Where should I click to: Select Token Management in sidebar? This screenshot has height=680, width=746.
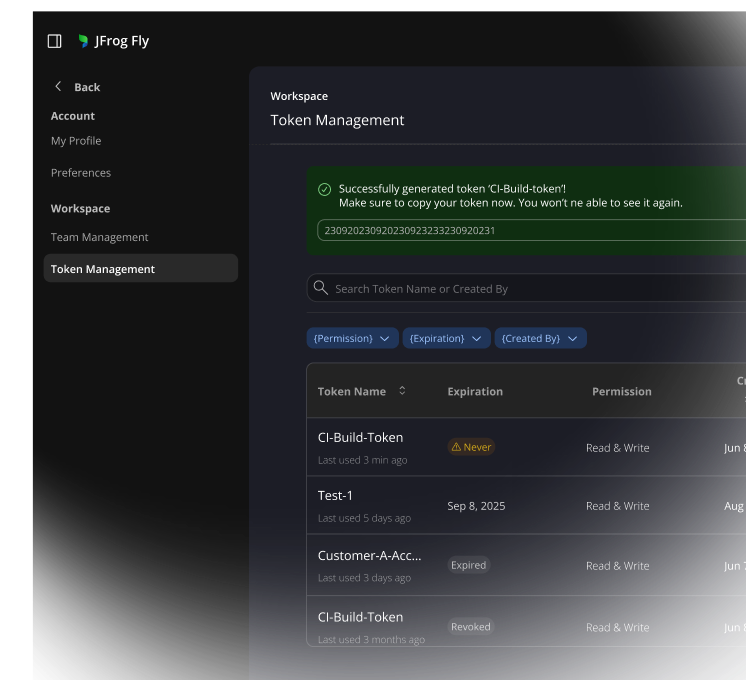[103, 269]
